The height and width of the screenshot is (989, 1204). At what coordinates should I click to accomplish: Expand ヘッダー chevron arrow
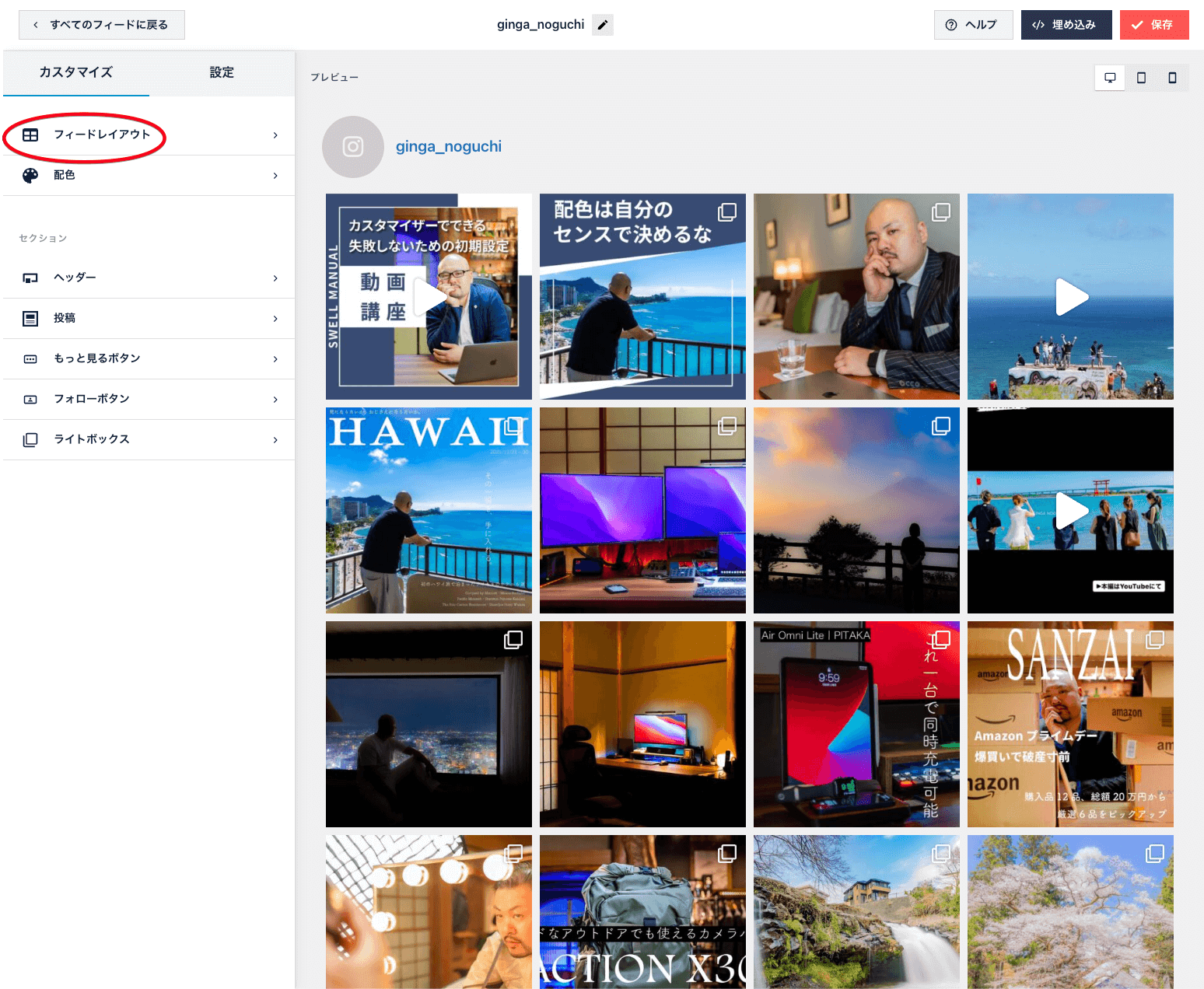click(x=275, y=278)
